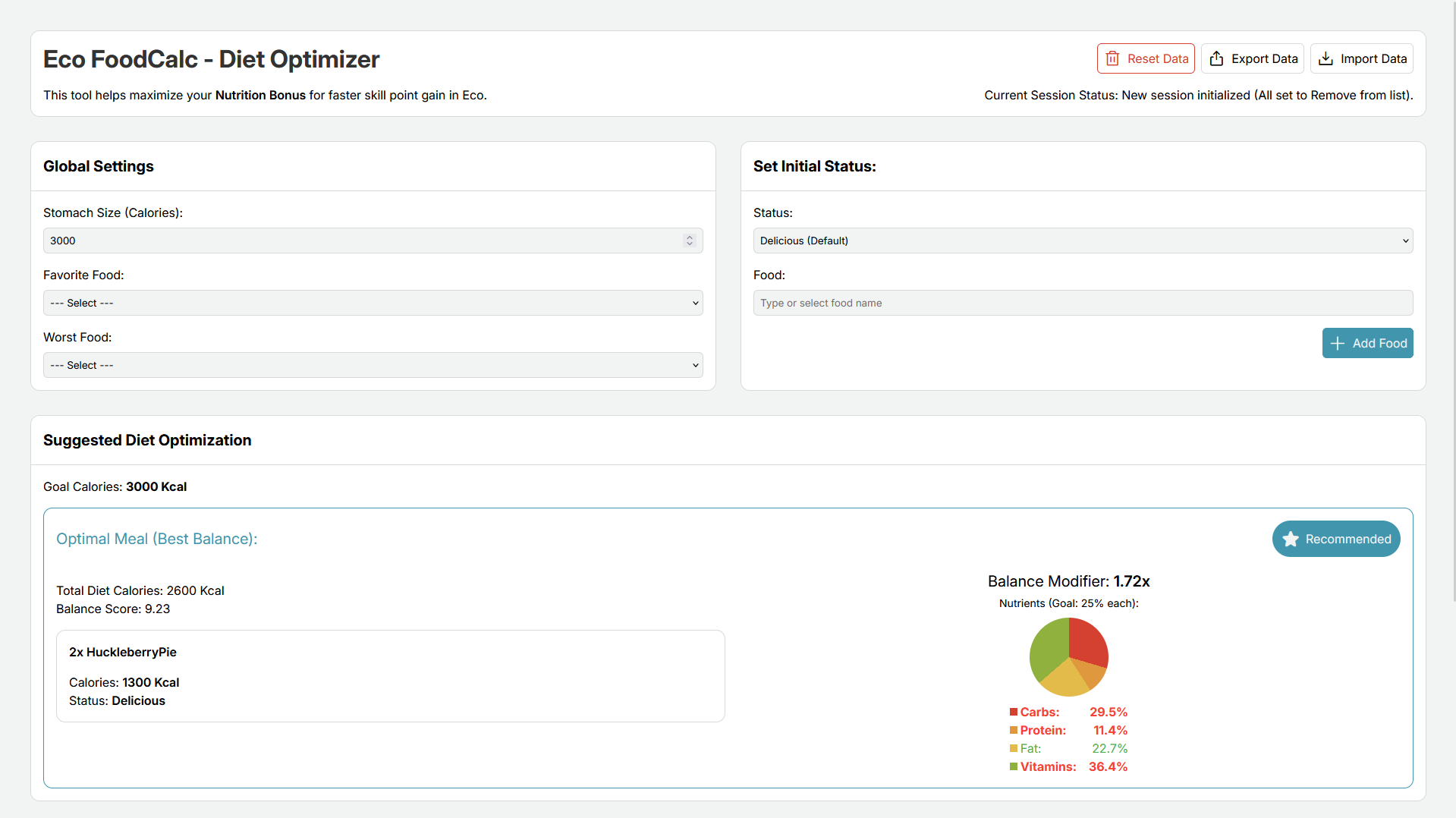The height and width of the screenshot is (818, 1456).
Task: Click the red Carbs legend swatch
Action: pyautogui.click(x=1014, y=712)
